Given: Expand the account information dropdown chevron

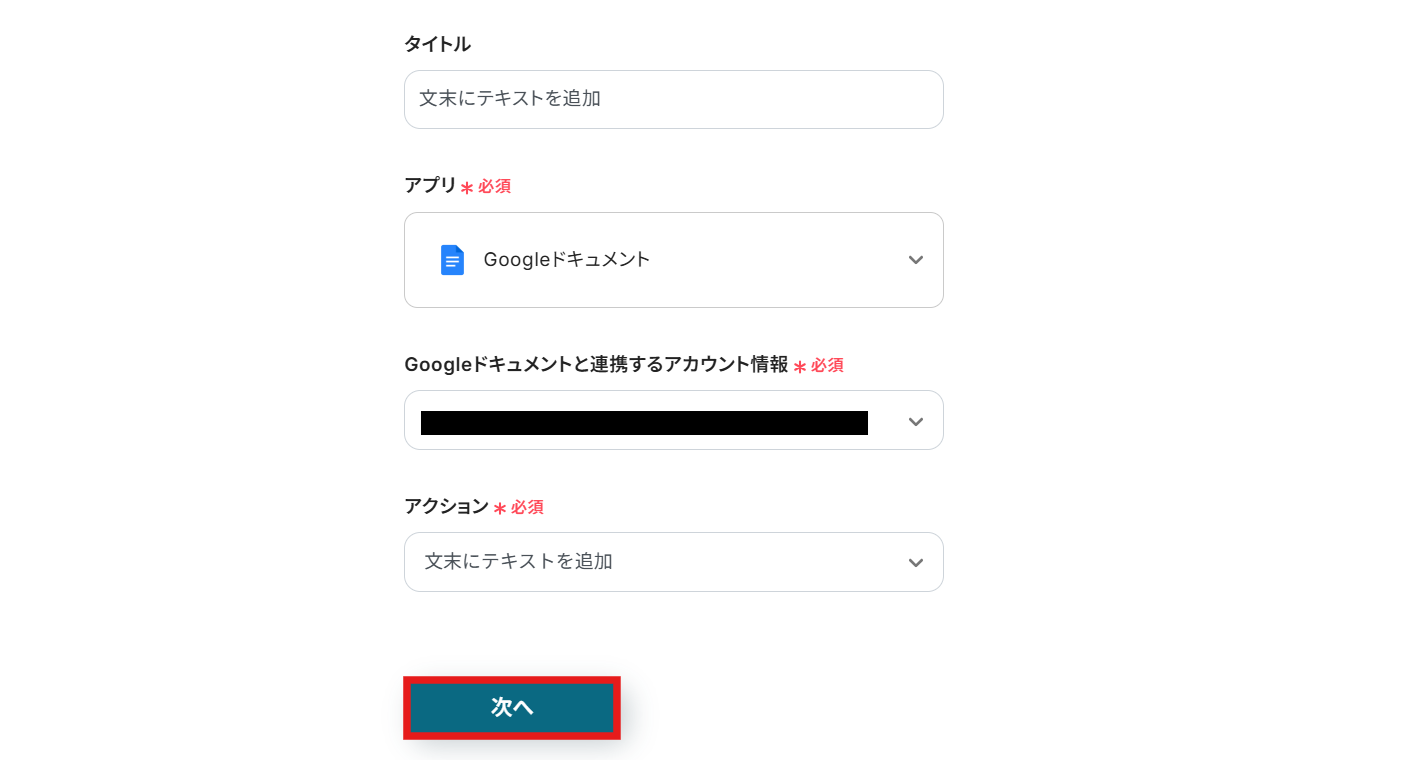Looking at the screenshot, I should (x=915, y=422).
